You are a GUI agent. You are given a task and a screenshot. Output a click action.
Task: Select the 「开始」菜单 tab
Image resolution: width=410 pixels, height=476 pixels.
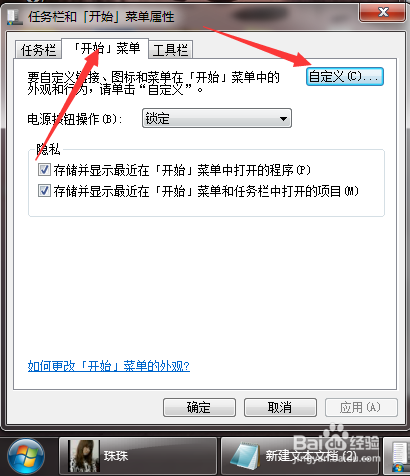(x=105, y=49)
